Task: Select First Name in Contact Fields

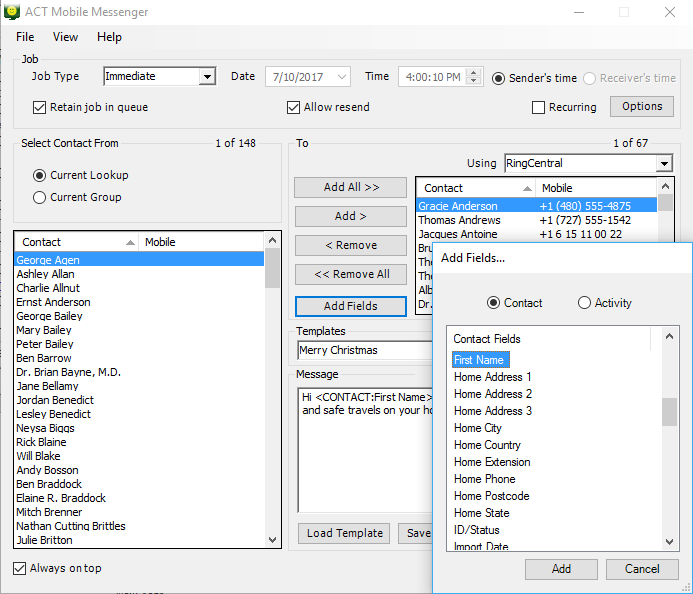Action: pos(480,360)
